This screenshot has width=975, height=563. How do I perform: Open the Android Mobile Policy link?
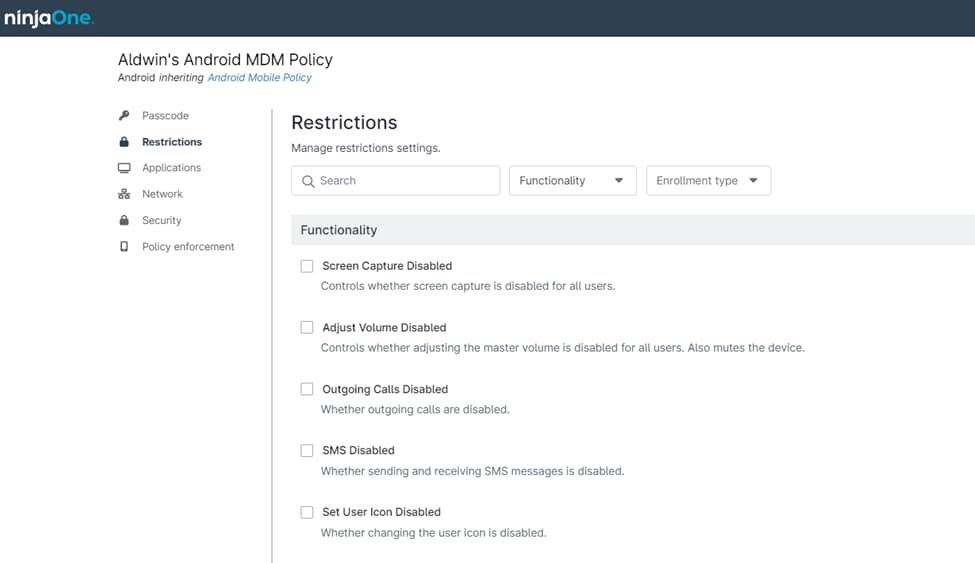pos(259,78)
